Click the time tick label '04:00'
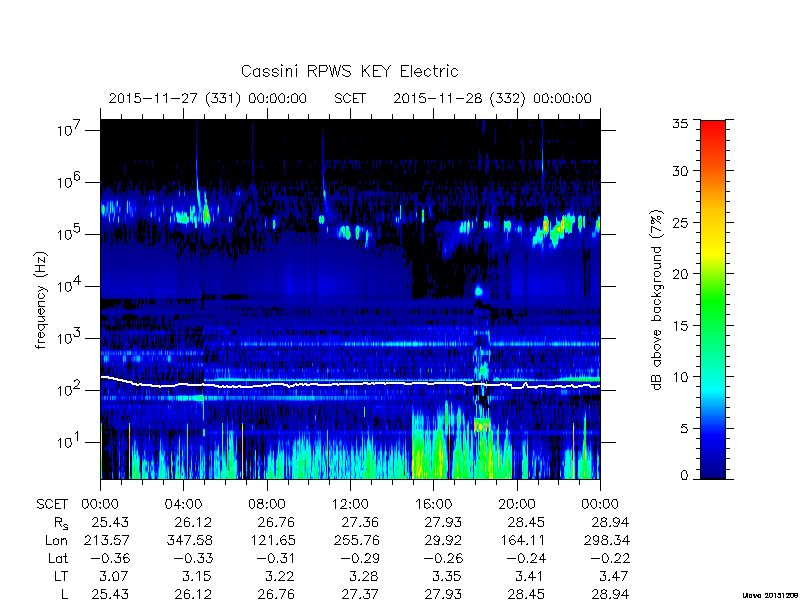800x600 pixels. coord(183,505)
